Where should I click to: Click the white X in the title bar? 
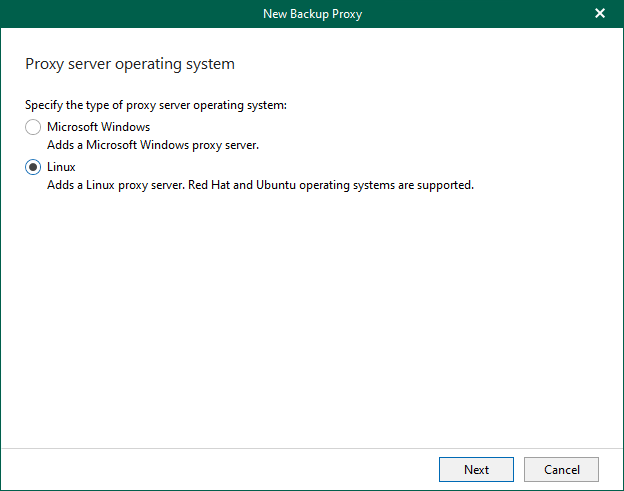click(600, 14)
